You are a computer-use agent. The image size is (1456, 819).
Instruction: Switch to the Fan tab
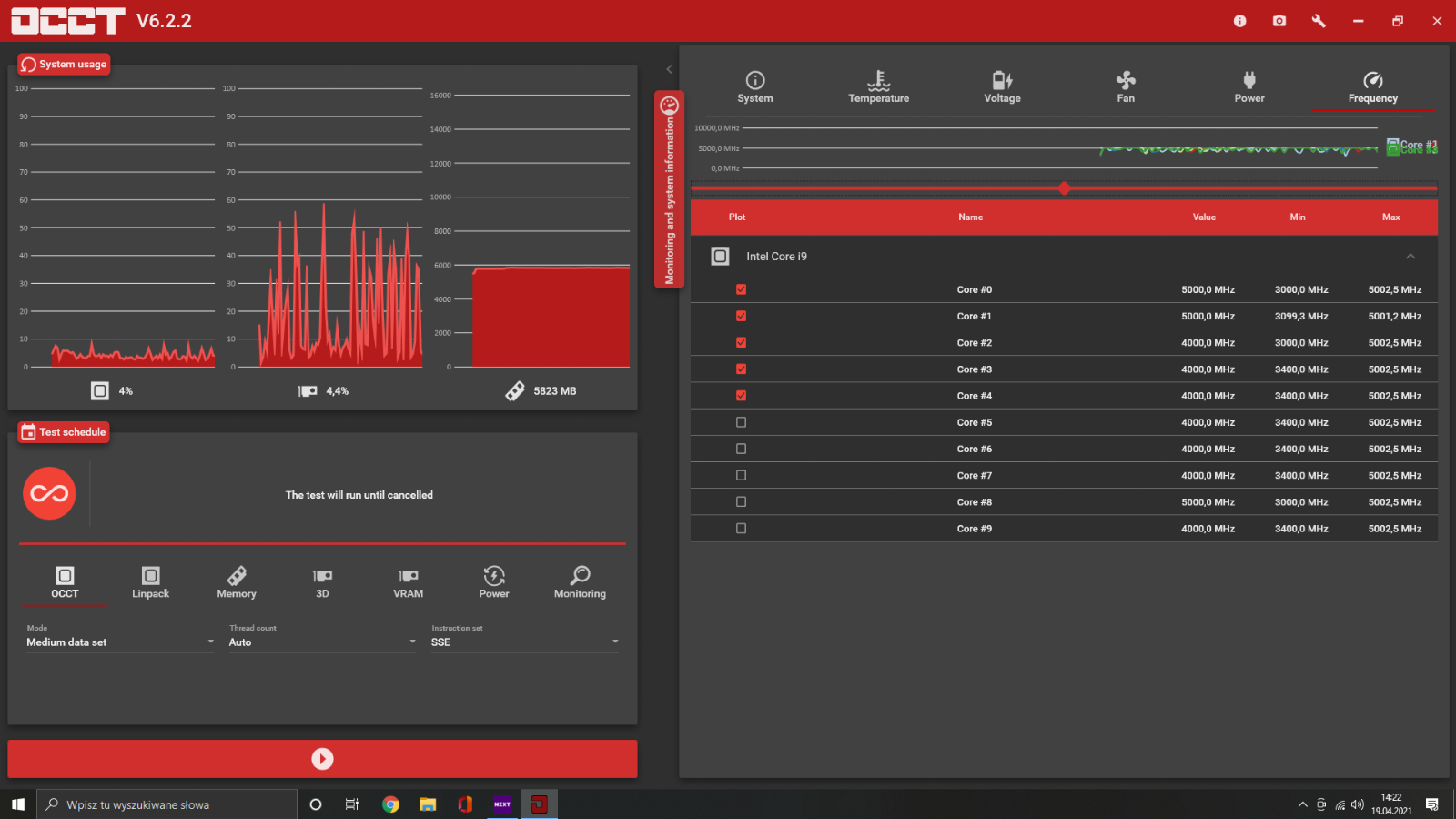click(x=1126, y=87)
